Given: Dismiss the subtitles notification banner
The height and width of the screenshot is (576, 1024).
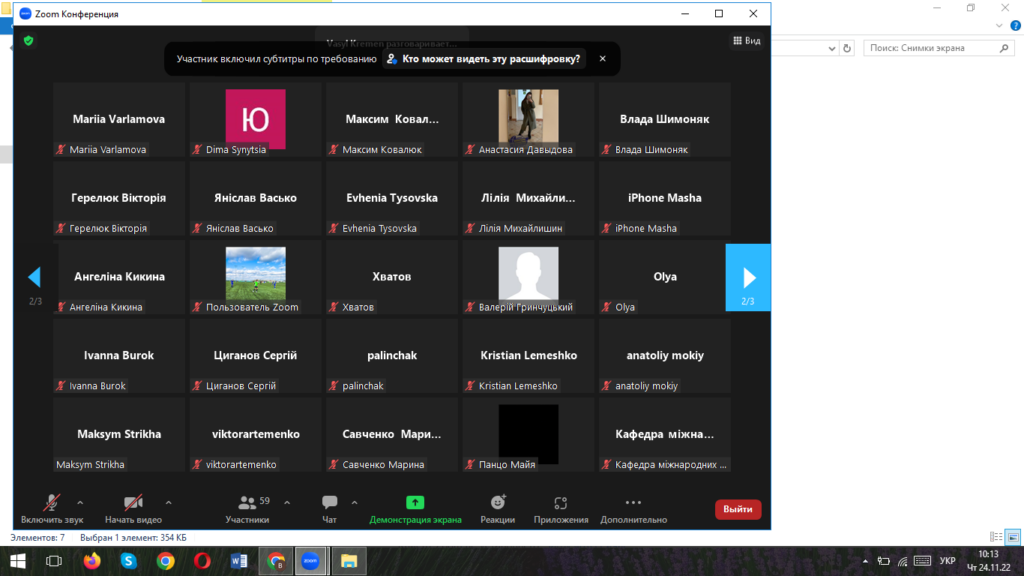Looking at the screenshot, I should pos(602,59).
